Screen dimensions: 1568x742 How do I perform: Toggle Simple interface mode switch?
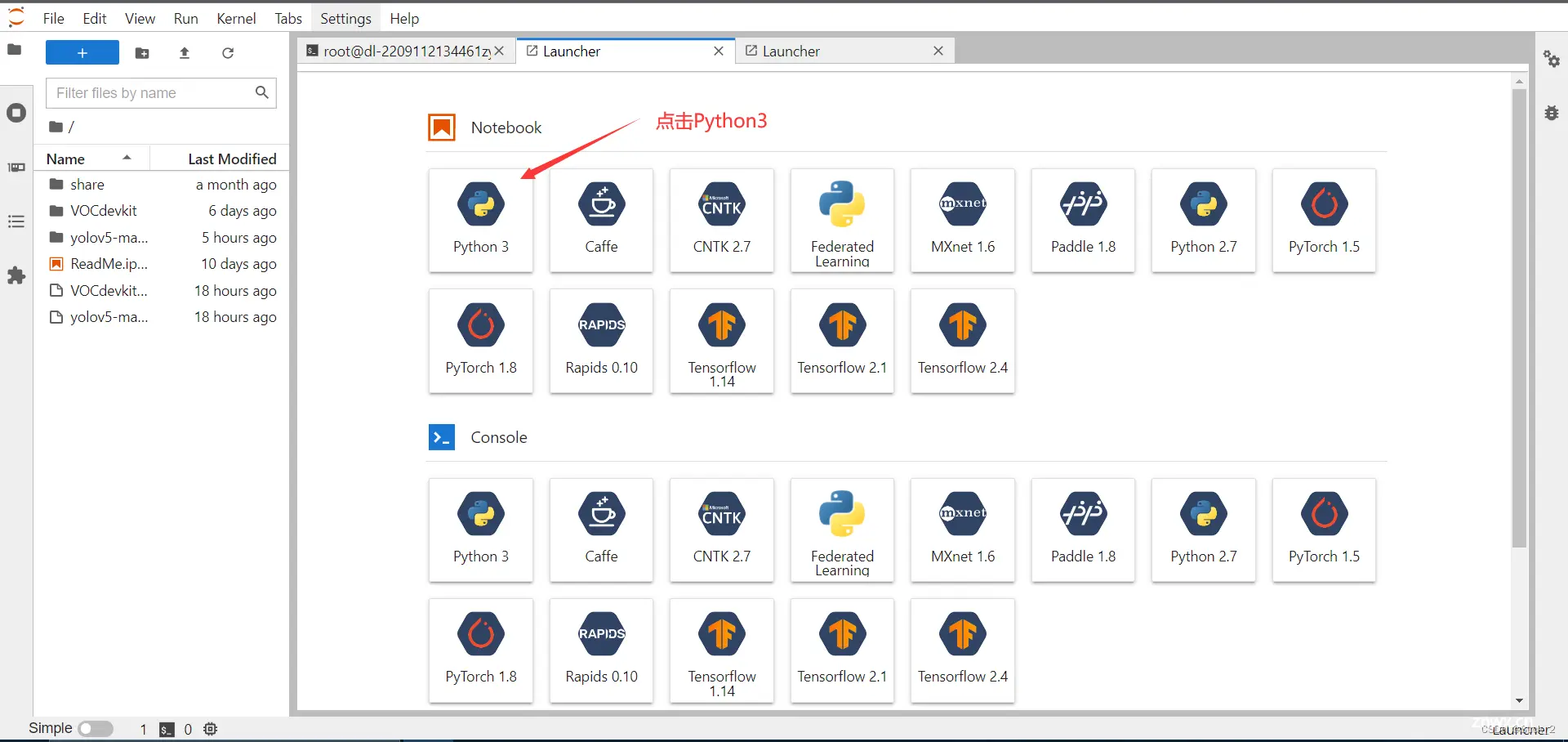click(x=96, y=728)
